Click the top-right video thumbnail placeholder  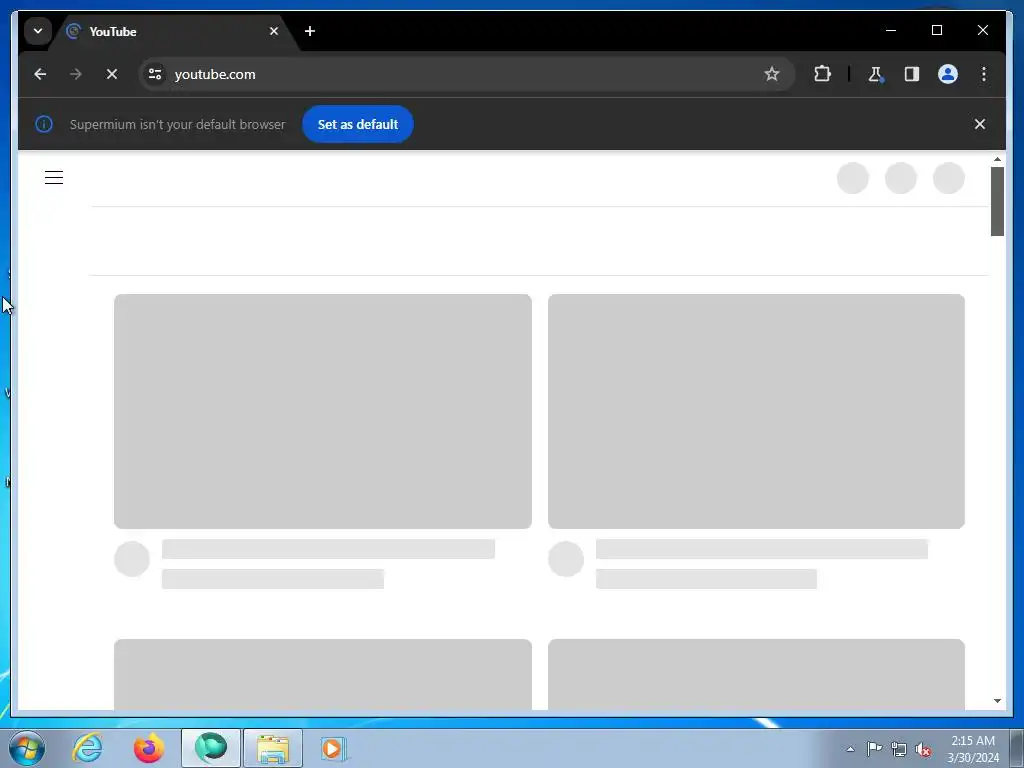click(x=756, y=411)
